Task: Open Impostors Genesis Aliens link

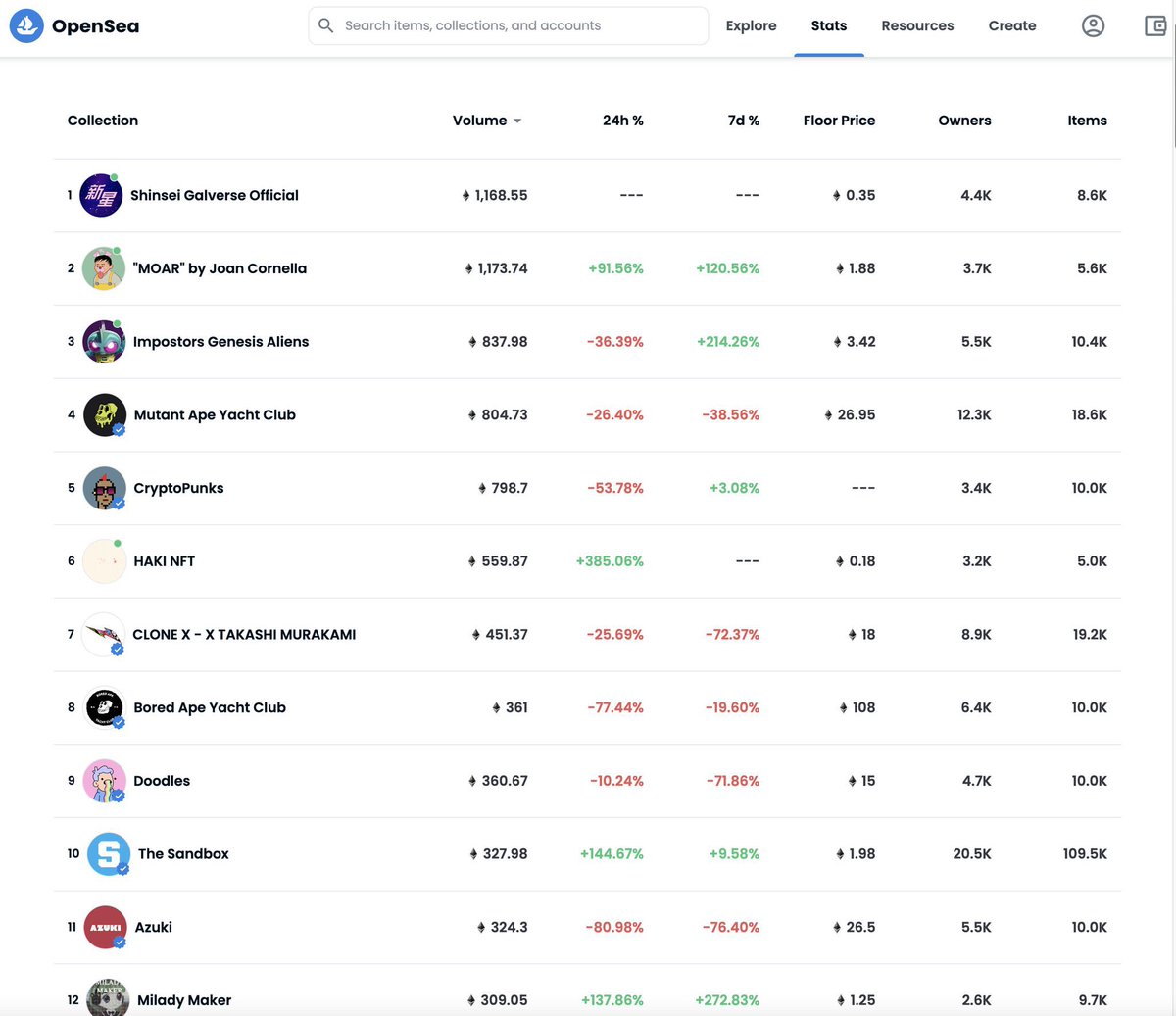Action: [x=220, y=342]
